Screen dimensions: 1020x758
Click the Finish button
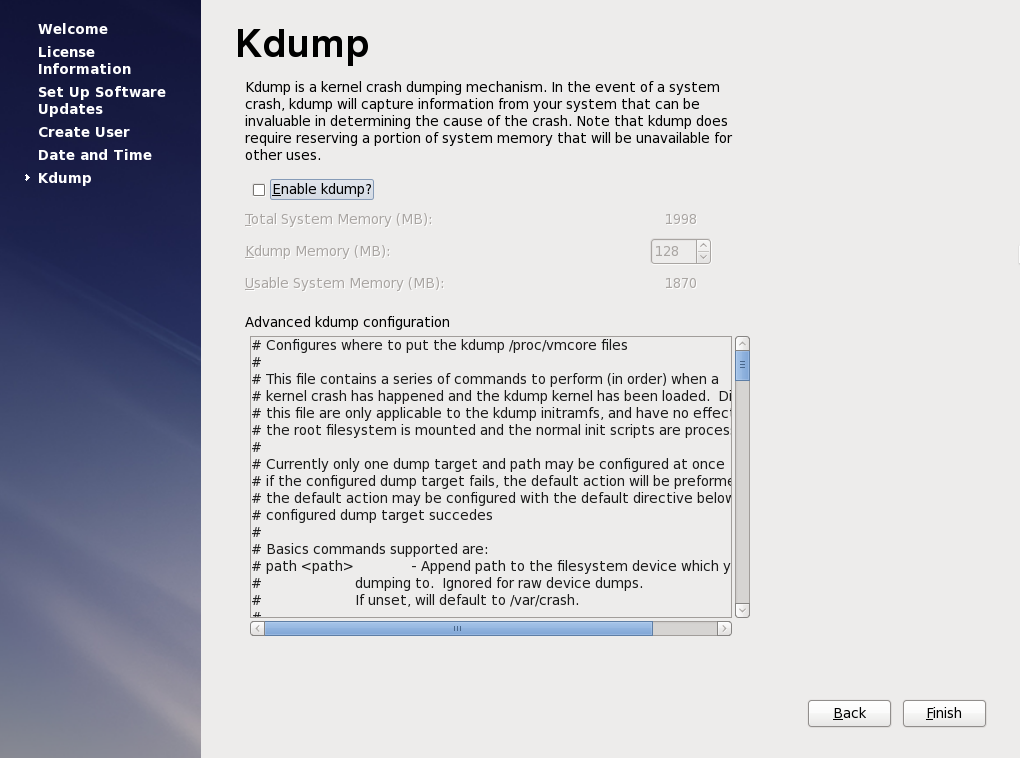pos(944,713)
